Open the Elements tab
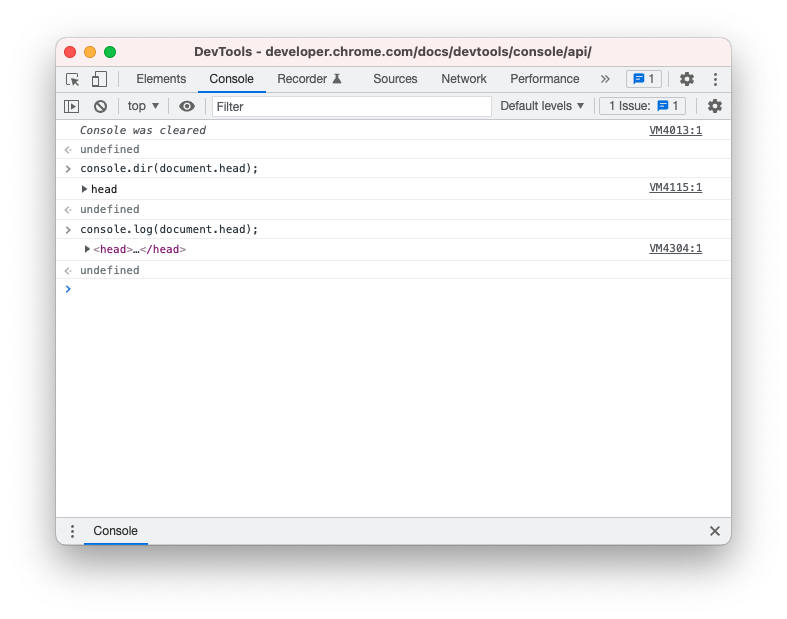 (x=161, y=79)
